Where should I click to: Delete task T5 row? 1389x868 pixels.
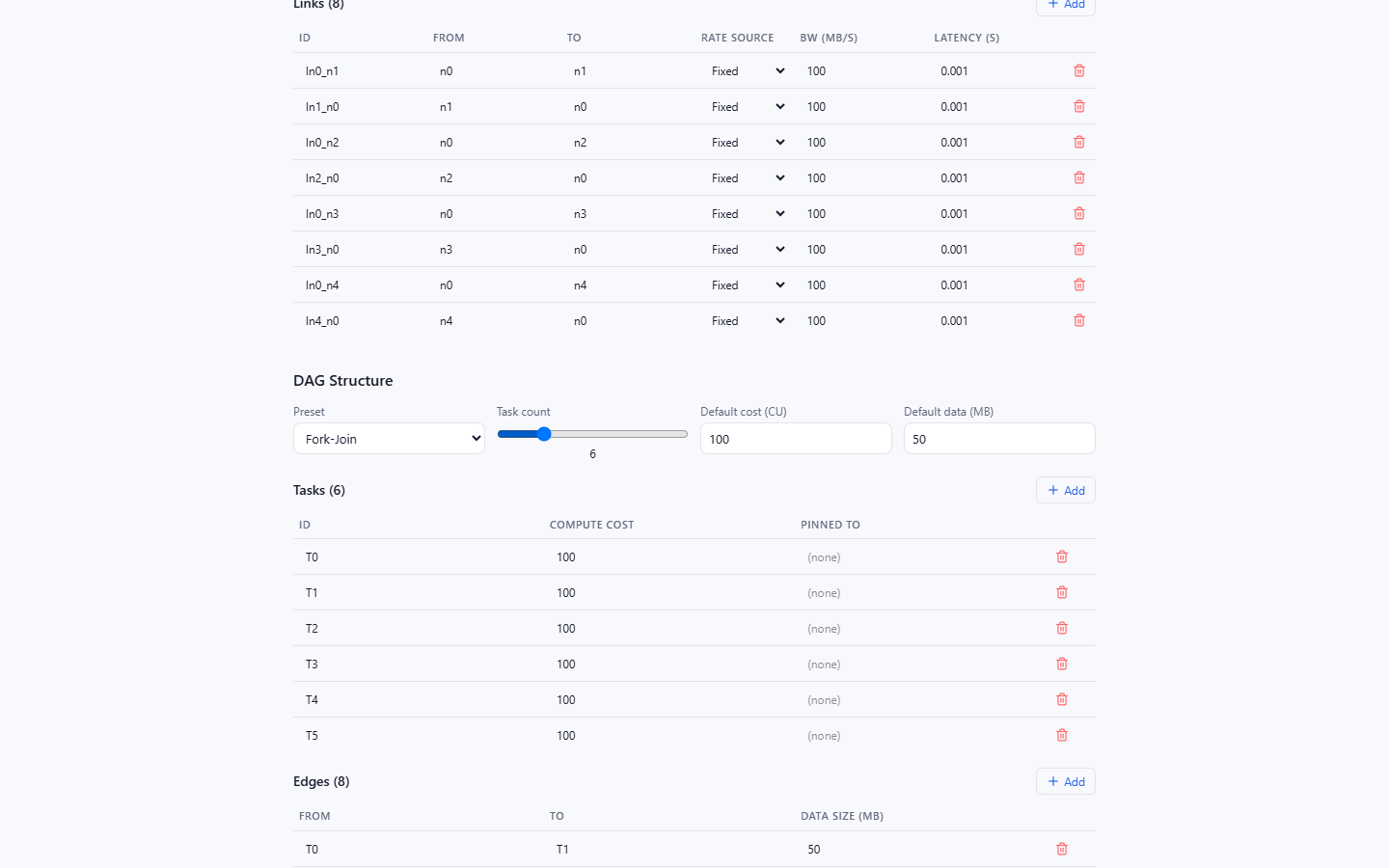point(1062,735)
